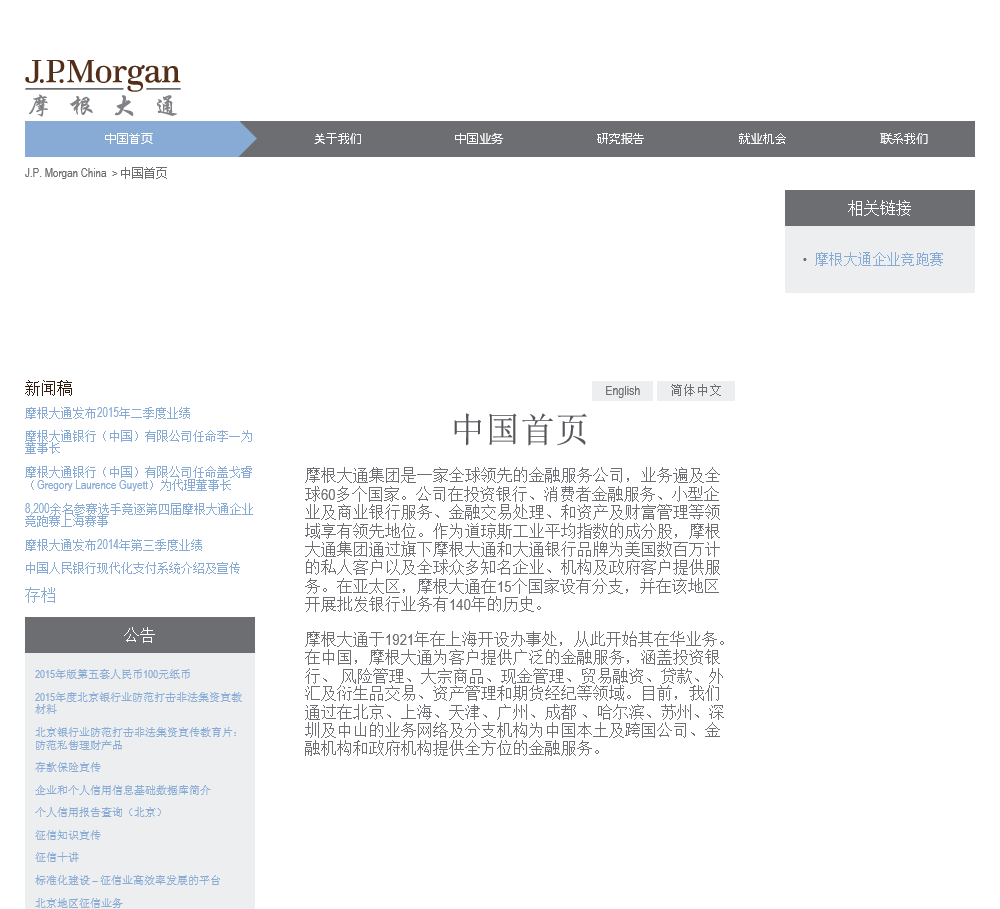This screenshot has width=1000, height=909.
Task: Switch language with the English button
Action: [x=622, y=391]
